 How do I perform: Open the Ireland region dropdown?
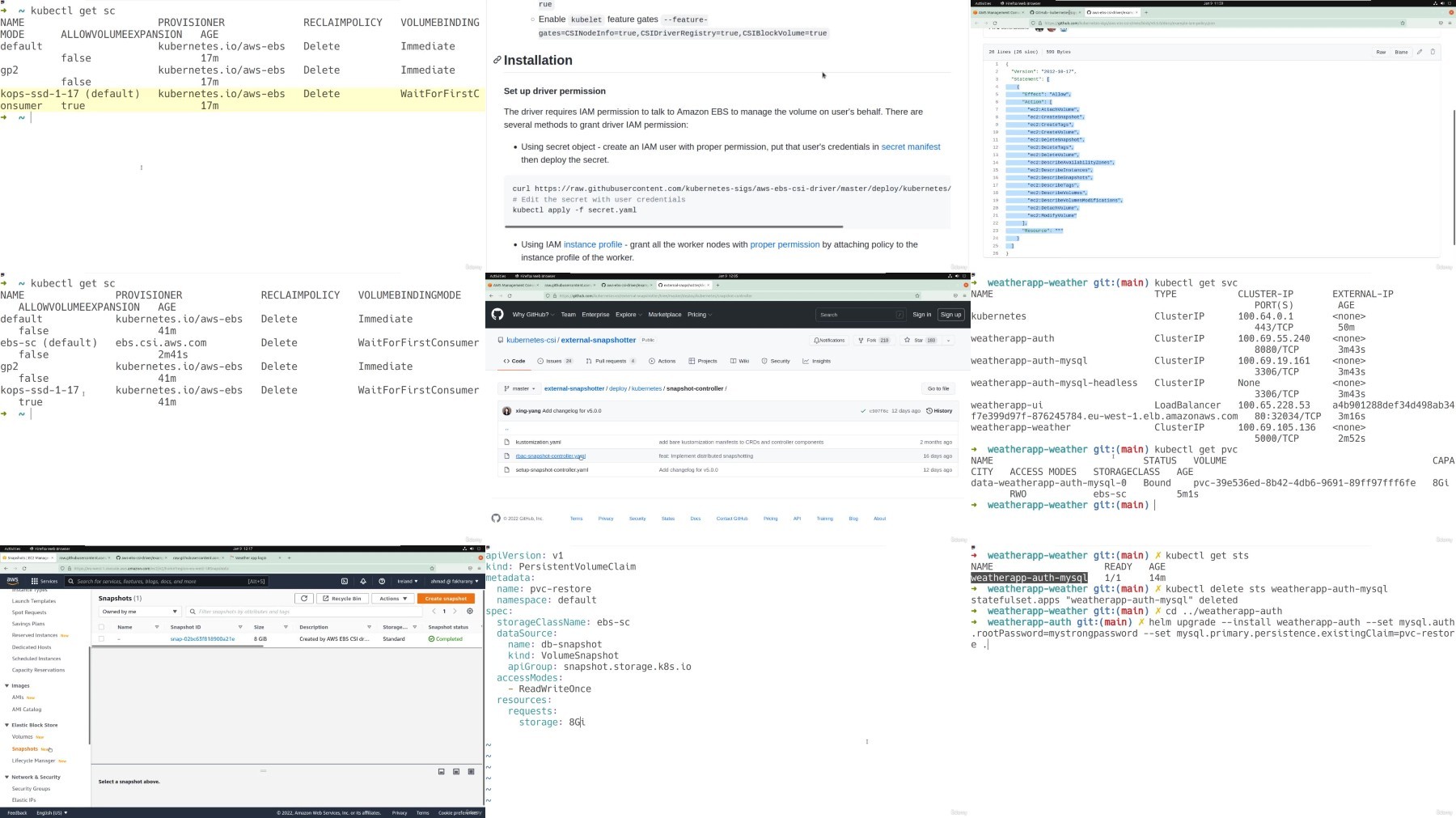point(408,581)
